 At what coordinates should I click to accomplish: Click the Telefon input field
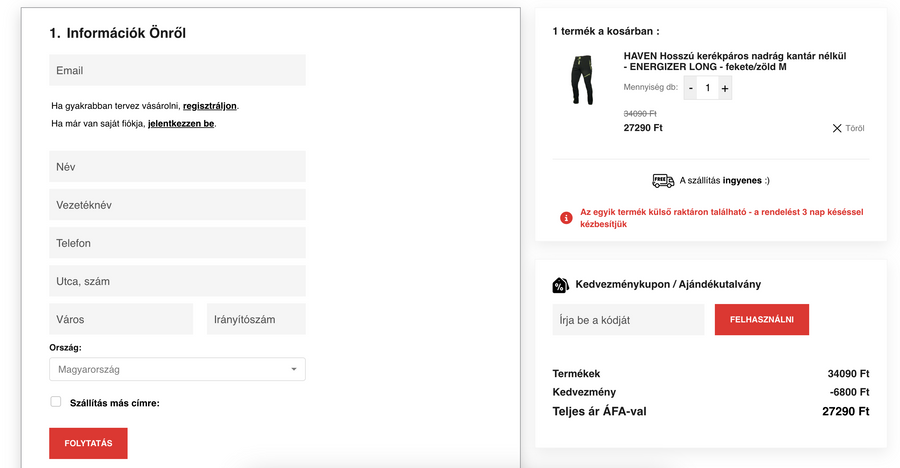177,243
